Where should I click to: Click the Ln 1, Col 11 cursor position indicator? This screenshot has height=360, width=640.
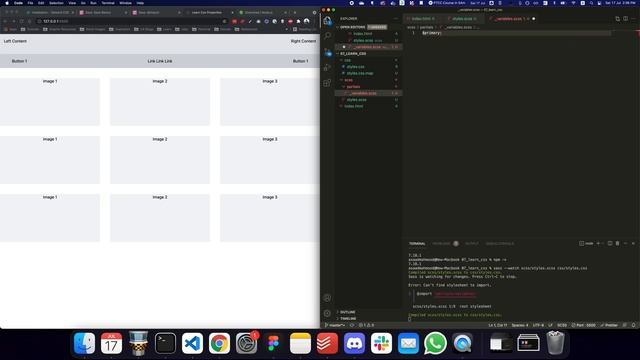click(x=498, y=325)
